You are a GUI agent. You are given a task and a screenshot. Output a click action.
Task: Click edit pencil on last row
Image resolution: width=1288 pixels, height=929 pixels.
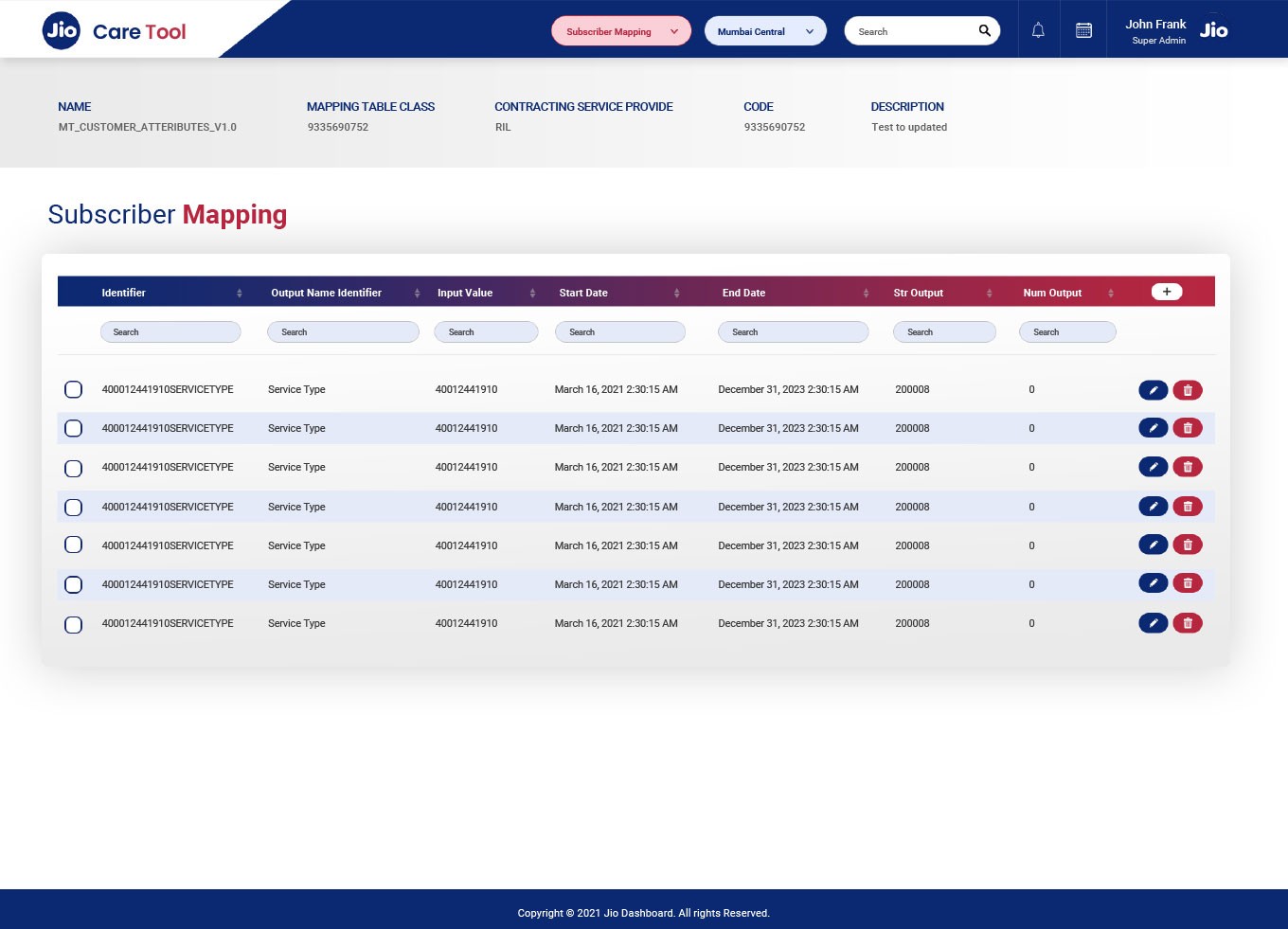(1153, 623)
